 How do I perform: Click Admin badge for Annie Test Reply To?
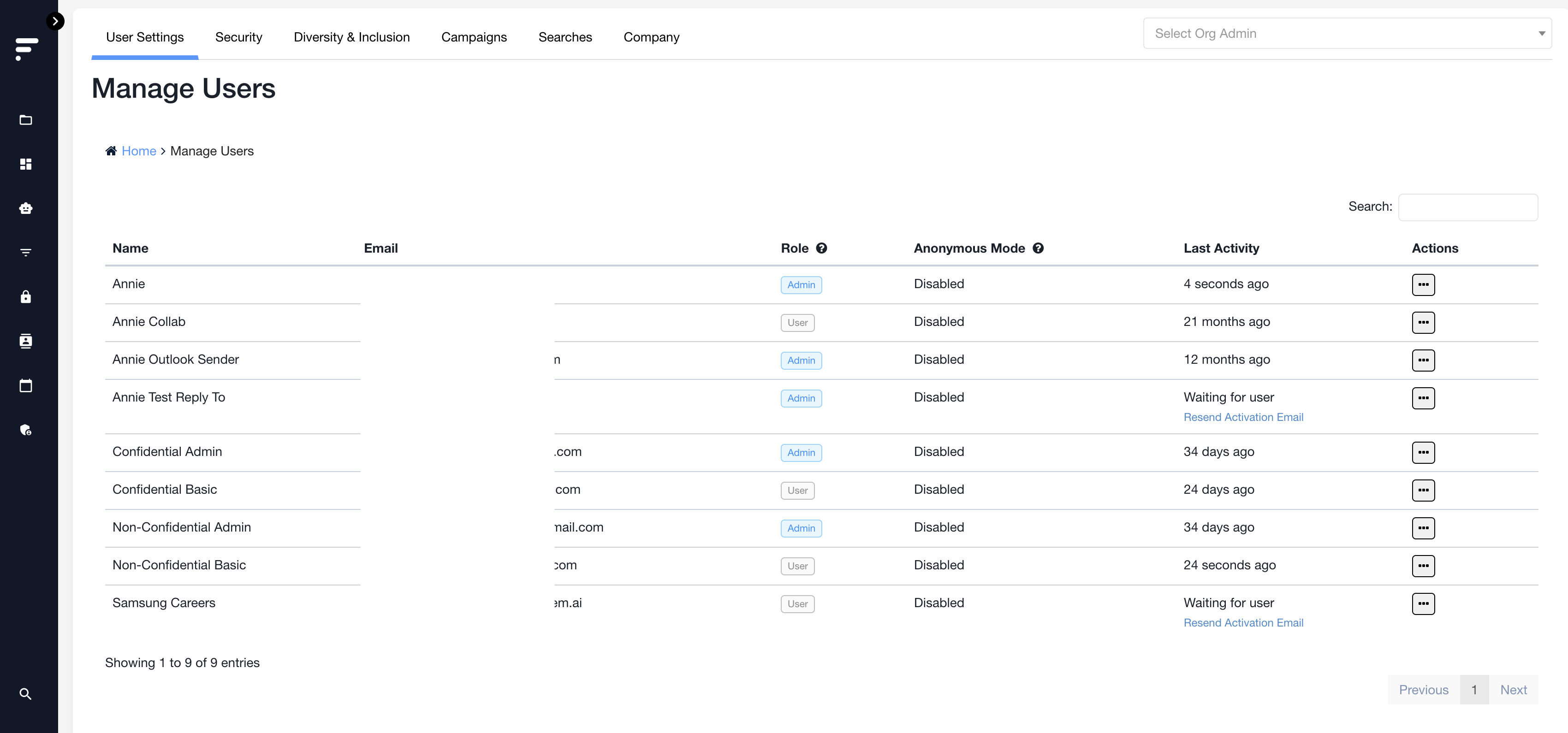point(801,398)
